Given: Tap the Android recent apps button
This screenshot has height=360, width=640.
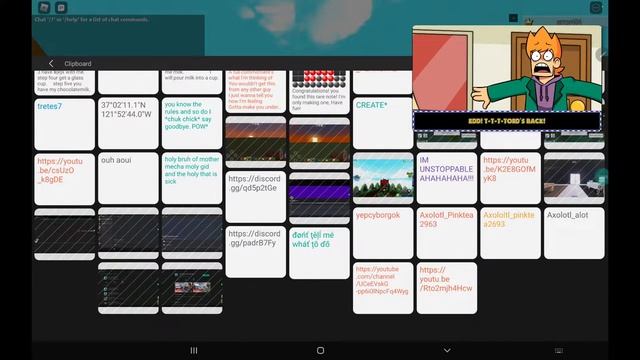Looking at the screenshot, I should [194, 350].
